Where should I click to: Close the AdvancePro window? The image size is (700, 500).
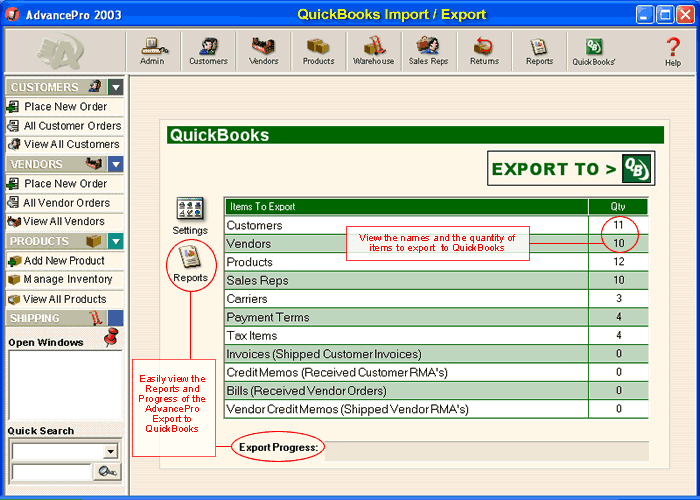click(x=685, y=15)
